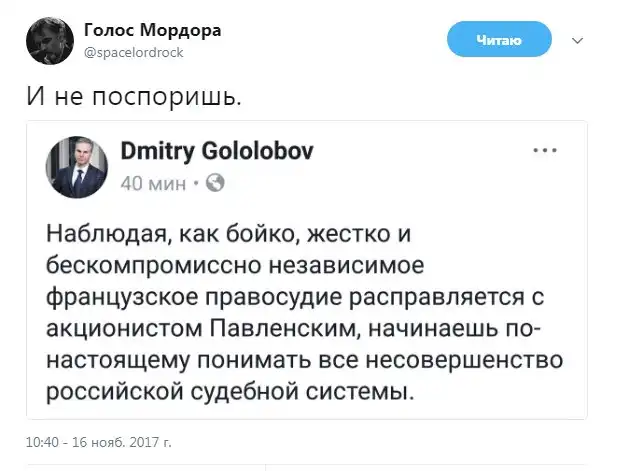
Task: Open the three-dots post menu
Action: coord(545,152)
